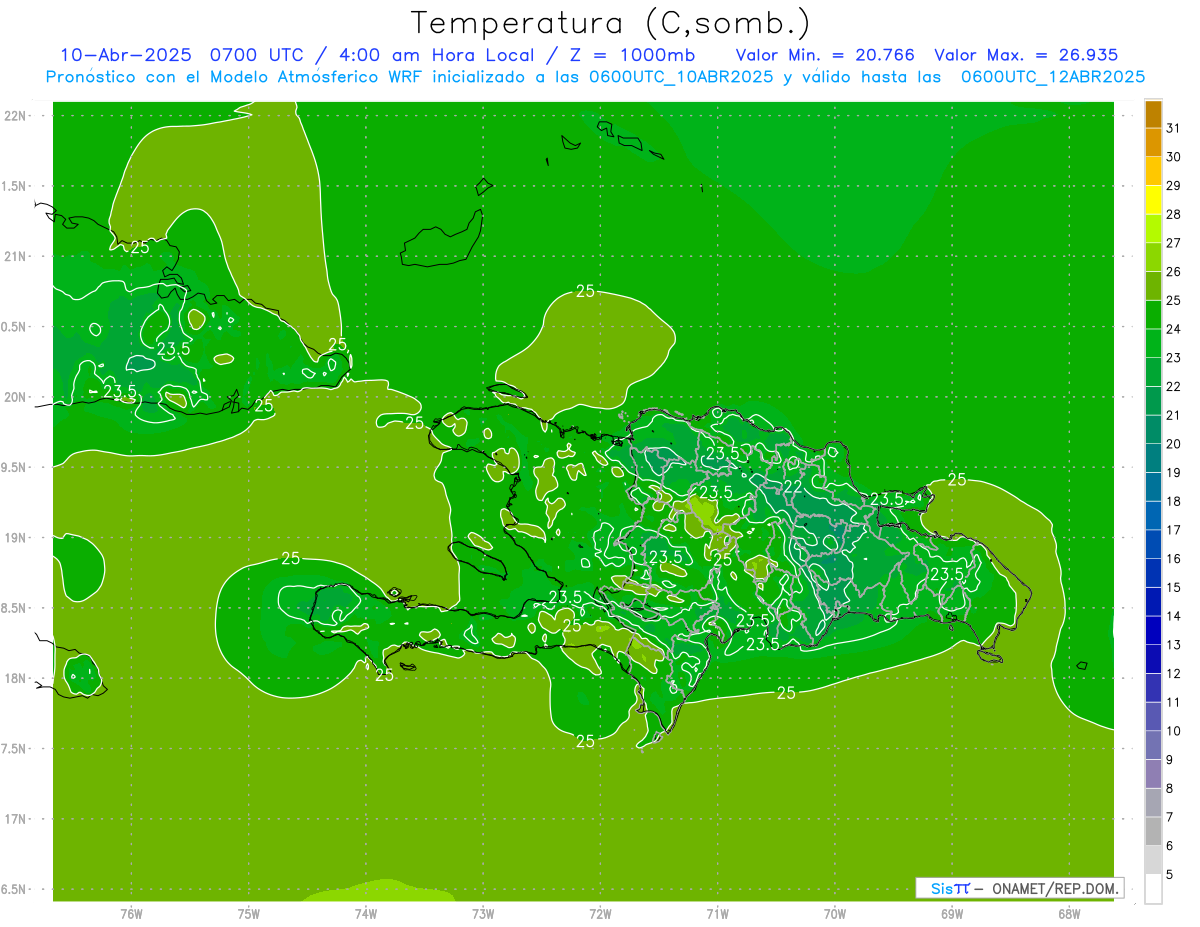Click the "27" value on the color legend
Image resolution: width=1200 pixels, height=927 pixels.
point(1174,243)
